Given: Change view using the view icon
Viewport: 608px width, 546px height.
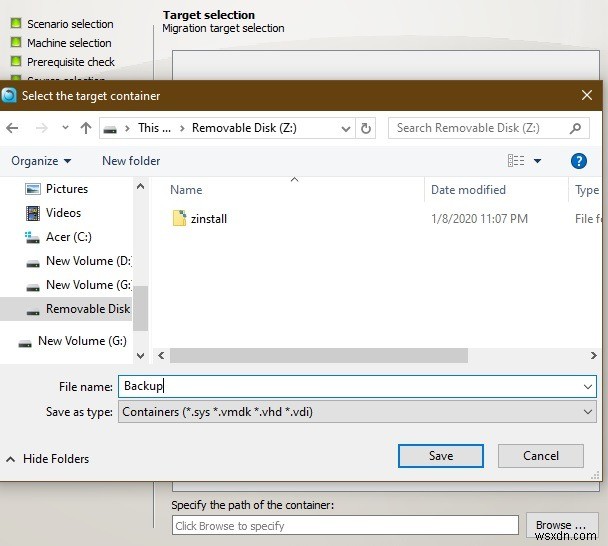Looking at the screenshot, I should (516, 161).
